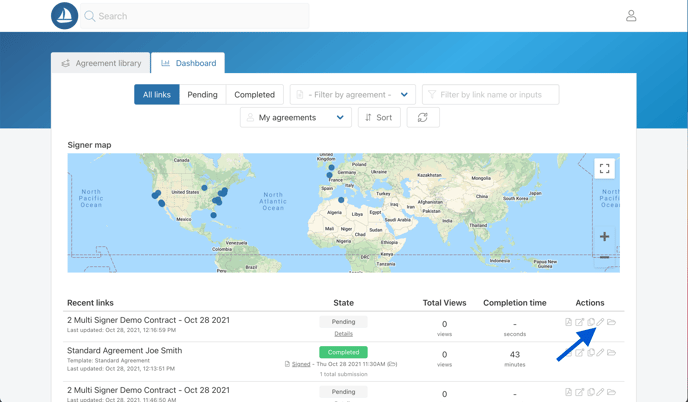The width and height of the screenshot is (688, 402).
Task: Click the map marker in Algeria
Action: (x=341, y=200)
